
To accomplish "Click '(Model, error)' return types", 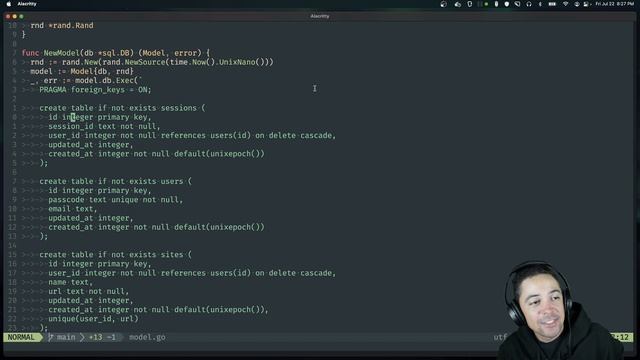I will coord(170,53).
